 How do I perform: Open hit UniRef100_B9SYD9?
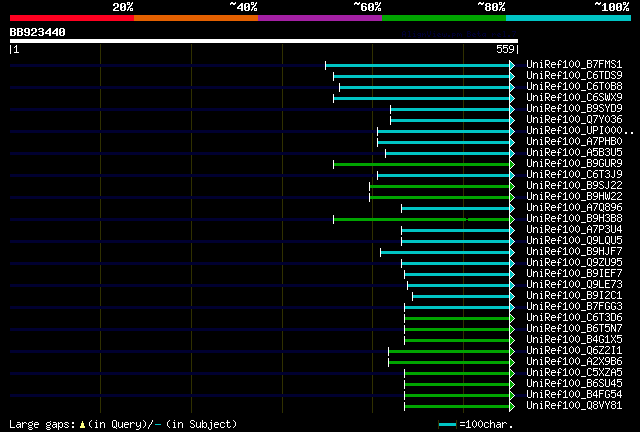click(574, 108)
